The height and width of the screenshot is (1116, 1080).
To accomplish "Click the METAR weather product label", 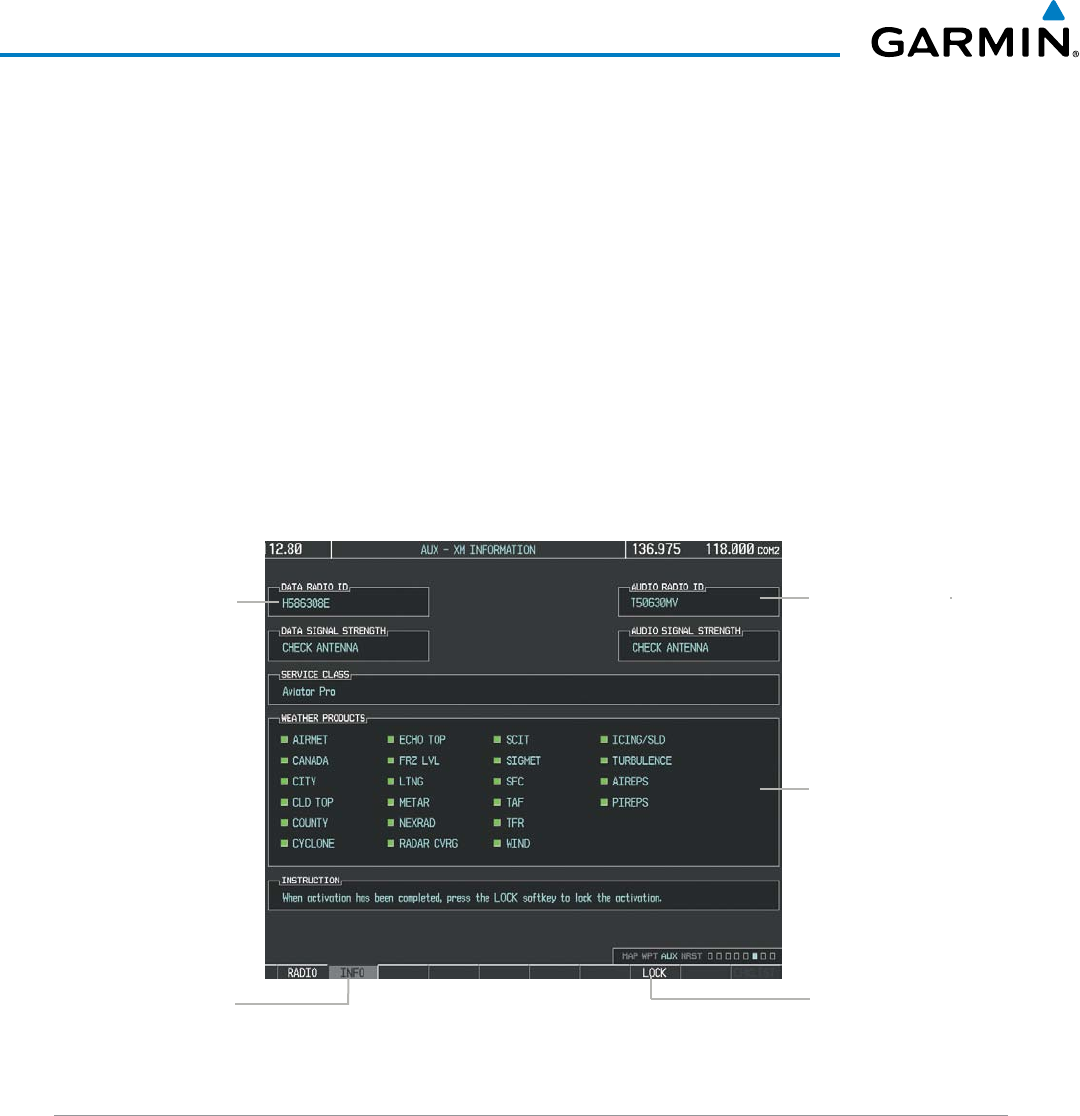I will click(414, 802).
